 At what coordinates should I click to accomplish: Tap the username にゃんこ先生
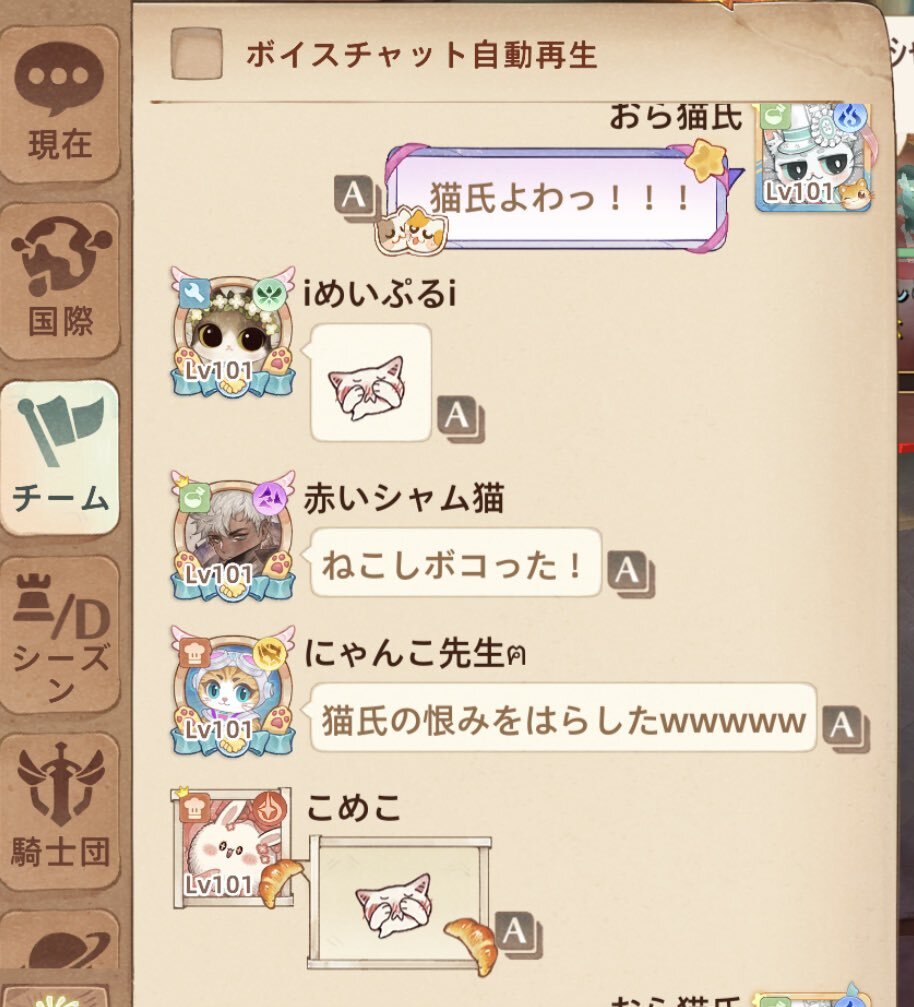click(x=416, y=654)
